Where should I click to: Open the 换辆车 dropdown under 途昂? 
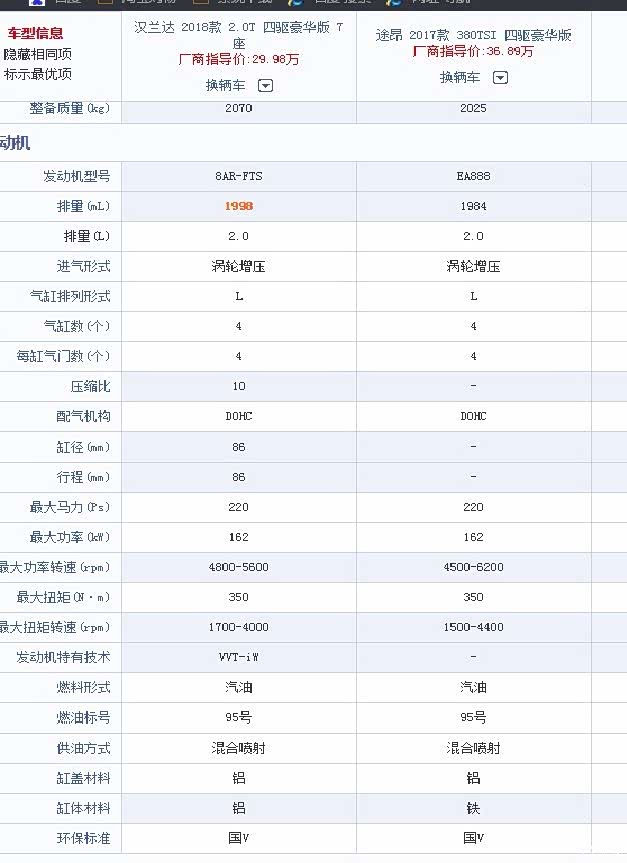tap(500, 78)
